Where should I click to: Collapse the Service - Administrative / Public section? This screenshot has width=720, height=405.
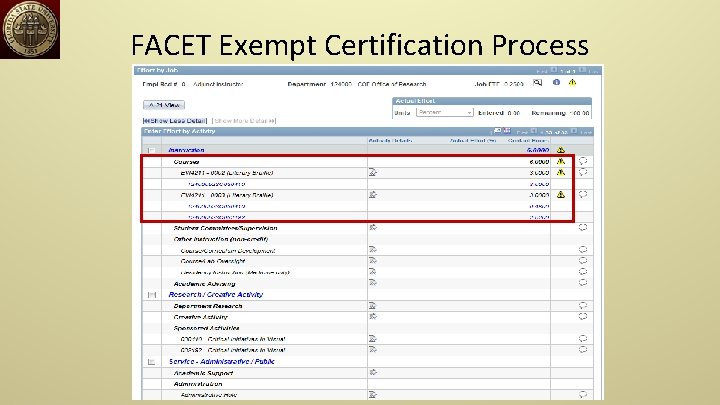[x=152, y=362]
